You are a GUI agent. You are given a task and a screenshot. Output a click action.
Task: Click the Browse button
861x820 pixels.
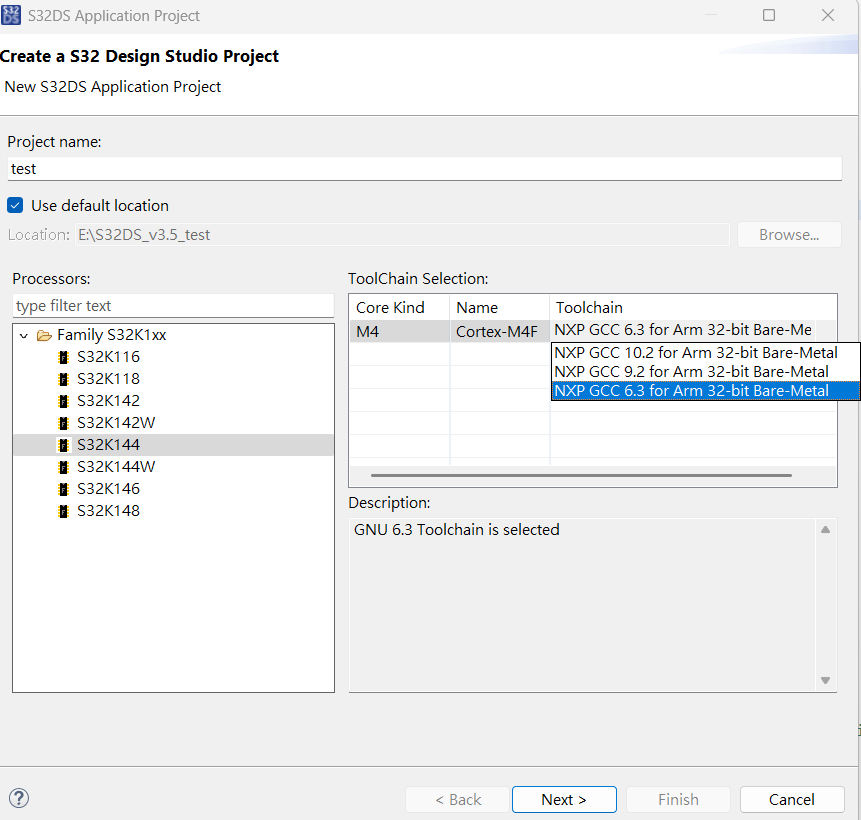(789, 234)
